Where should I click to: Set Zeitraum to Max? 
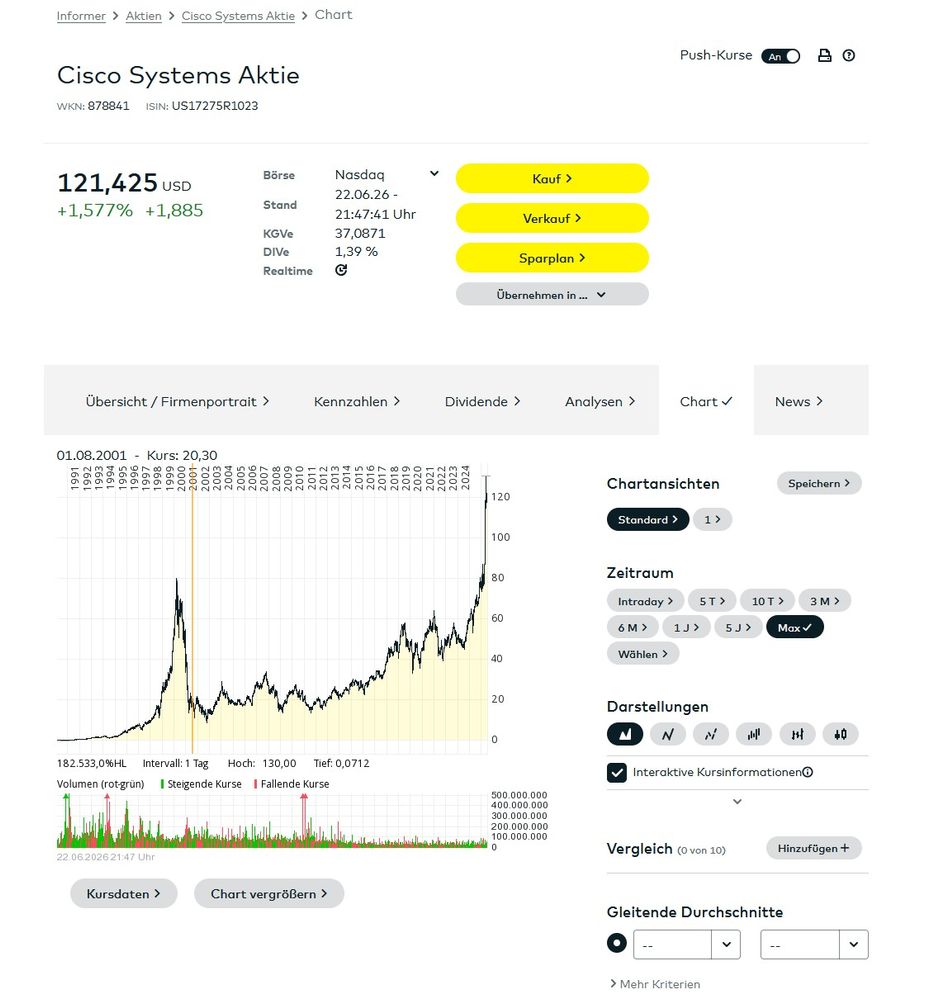(795, 628)
